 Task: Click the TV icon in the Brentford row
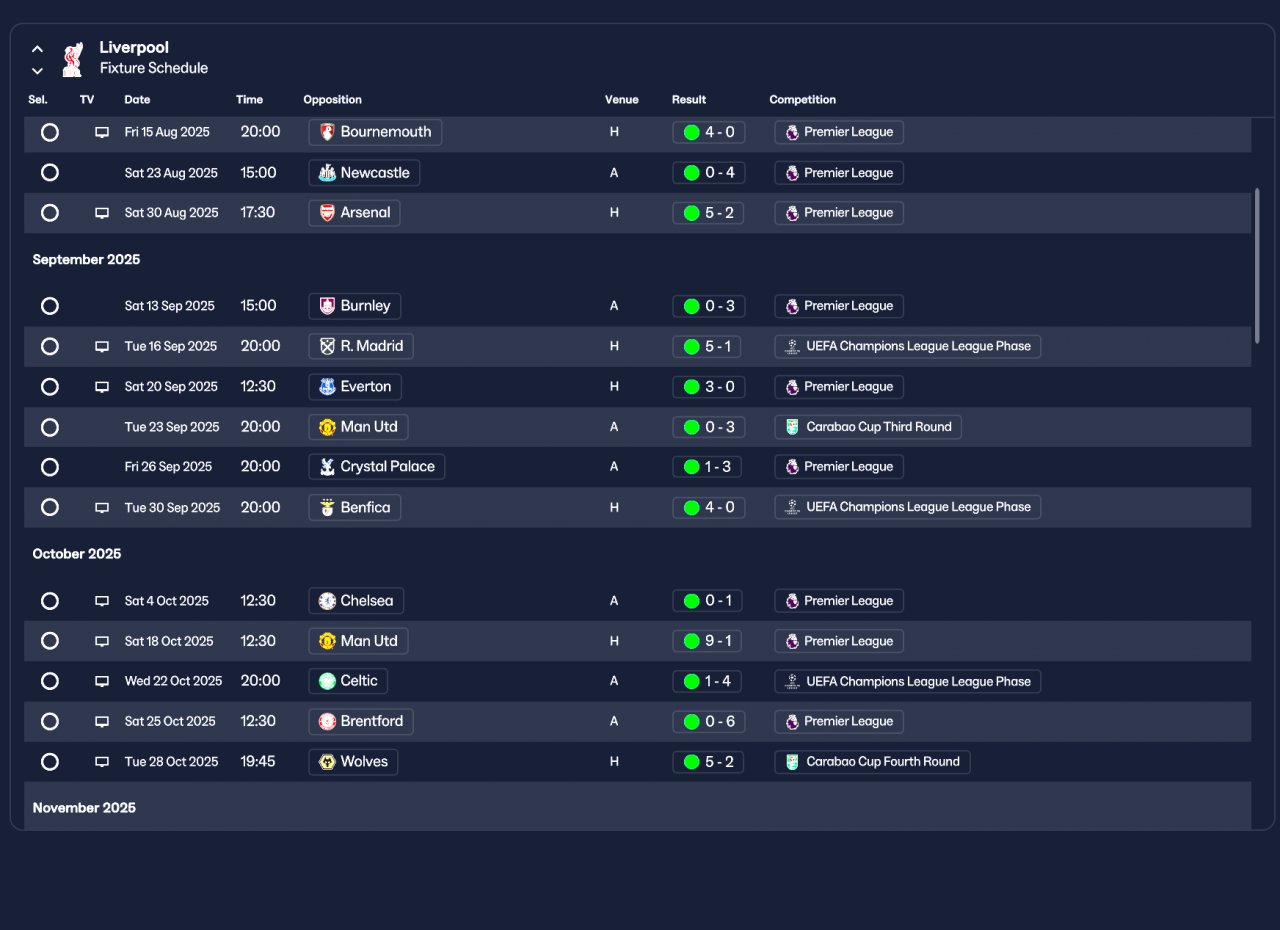(x=102, y=722)
